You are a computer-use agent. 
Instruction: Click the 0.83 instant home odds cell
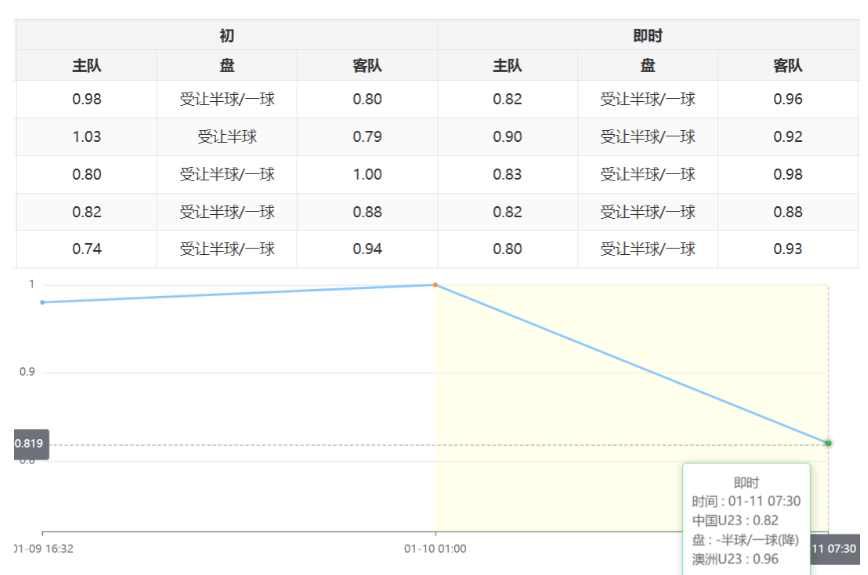point(507,174)
